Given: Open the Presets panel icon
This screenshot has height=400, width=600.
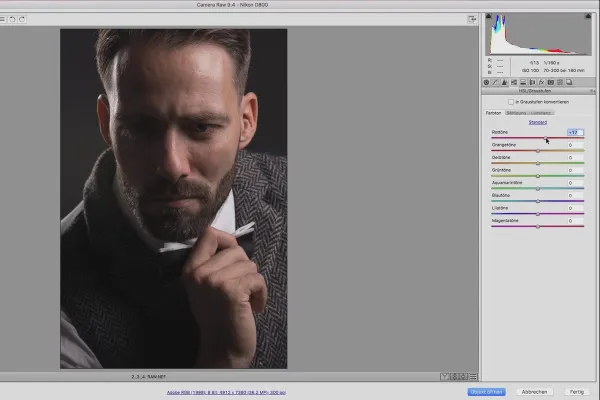Looking at the screenshot, I should [560, 82].
